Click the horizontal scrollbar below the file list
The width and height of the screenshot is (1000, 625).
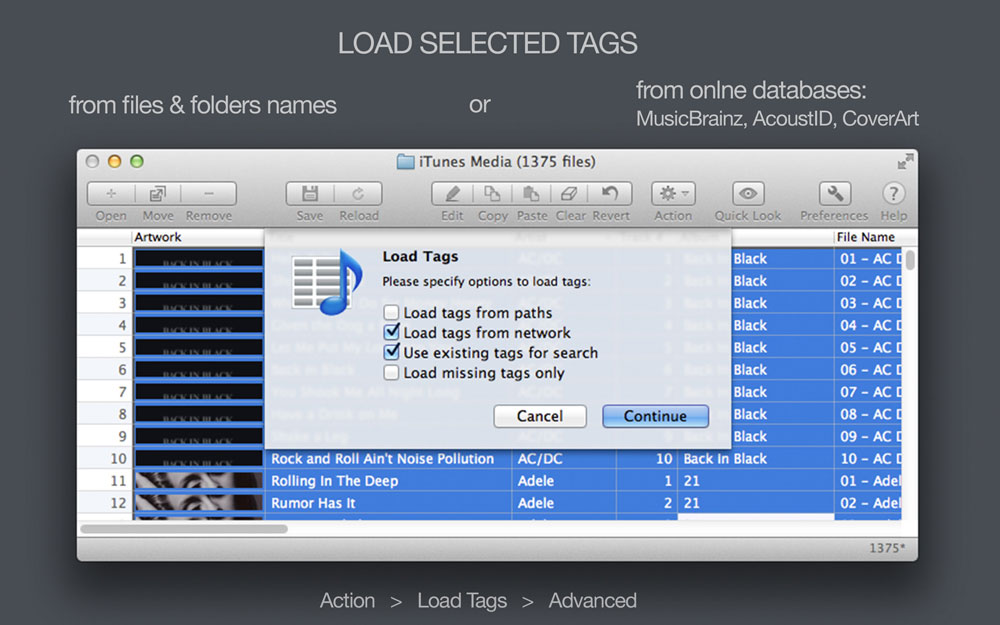184,529
